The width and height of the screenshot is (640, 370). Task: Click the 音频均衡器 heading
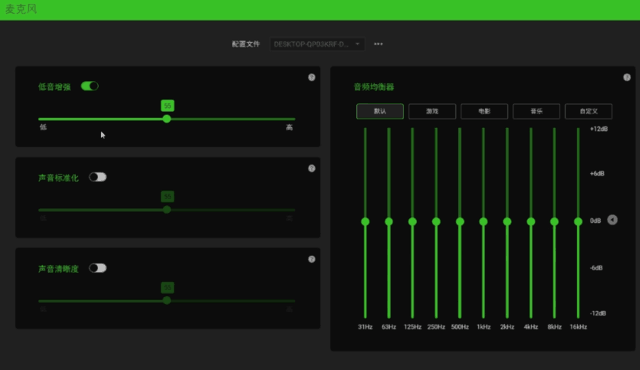coord(374,87)
